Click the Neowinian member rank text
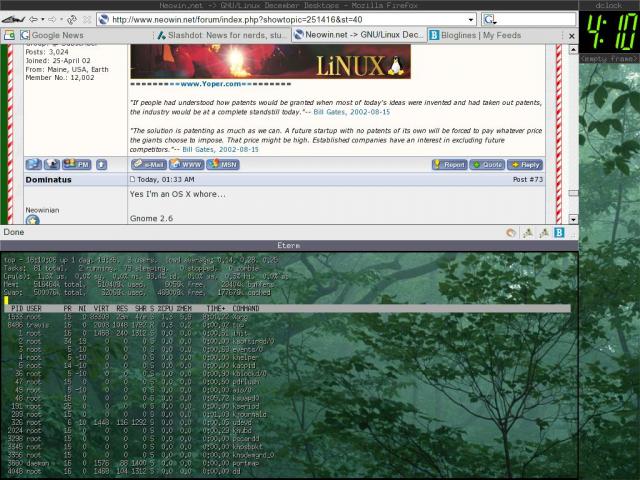 point(42,210)
